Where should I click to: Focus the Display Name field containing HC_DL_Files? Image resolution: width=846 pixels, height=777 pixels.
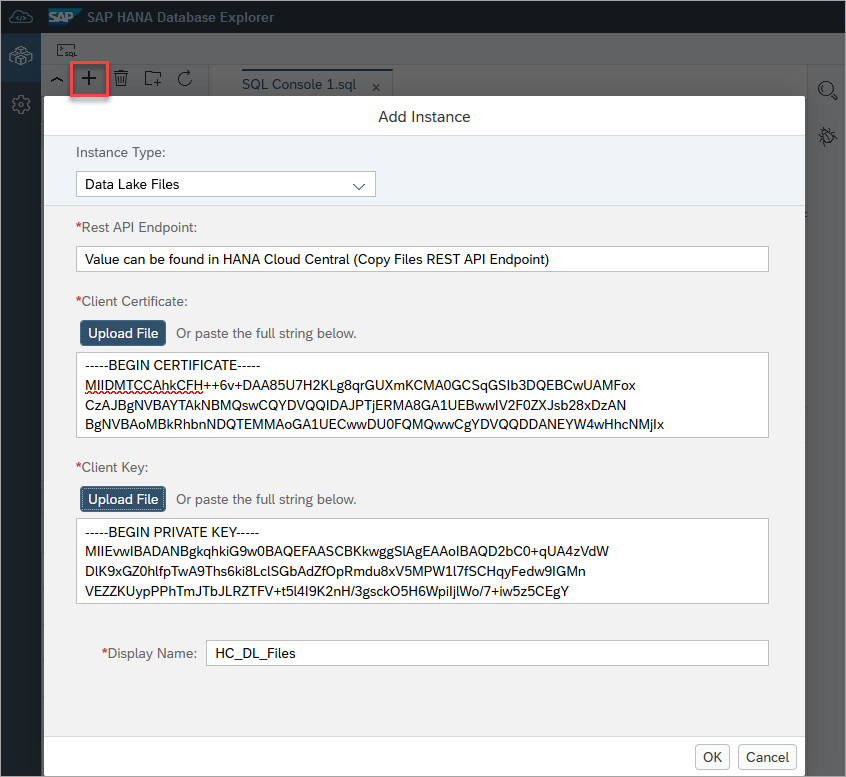click(487, 653)
